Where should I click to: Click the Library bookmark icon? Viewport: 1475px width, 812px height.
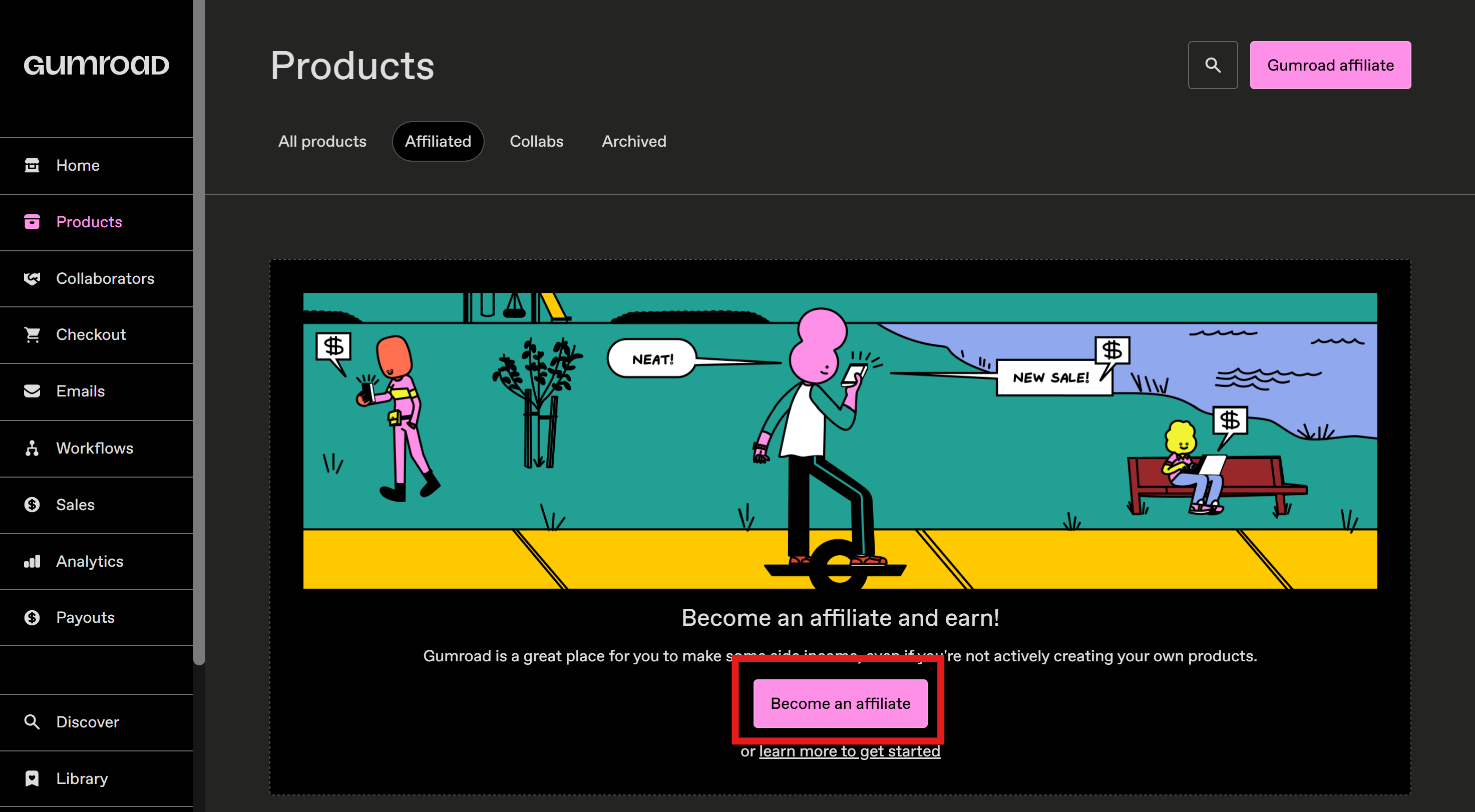[32, 778]
